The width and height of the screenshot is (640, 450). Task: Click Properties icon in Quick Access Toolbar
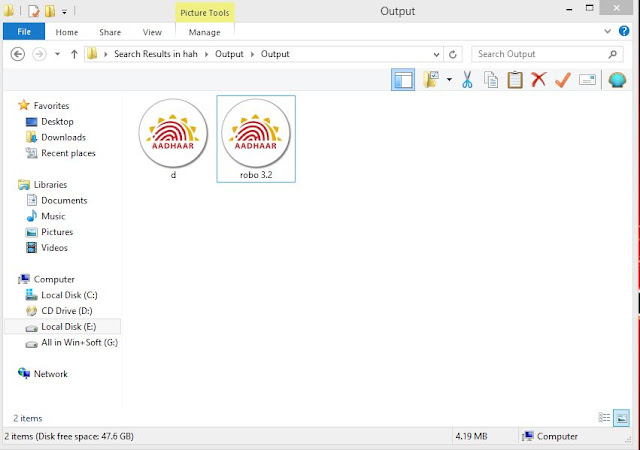[33, 11]
